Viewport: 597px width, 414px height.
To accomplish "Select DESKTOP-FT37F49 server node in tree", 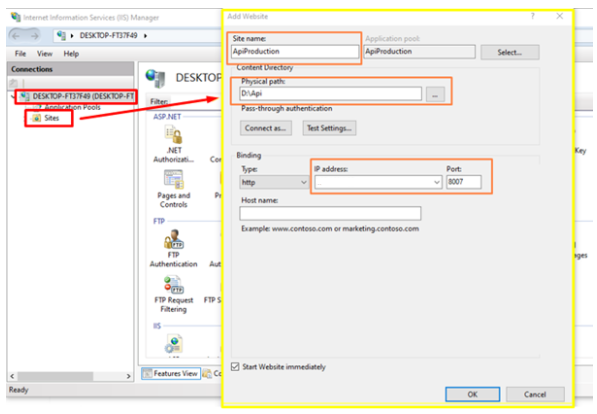I will [83, 96].
